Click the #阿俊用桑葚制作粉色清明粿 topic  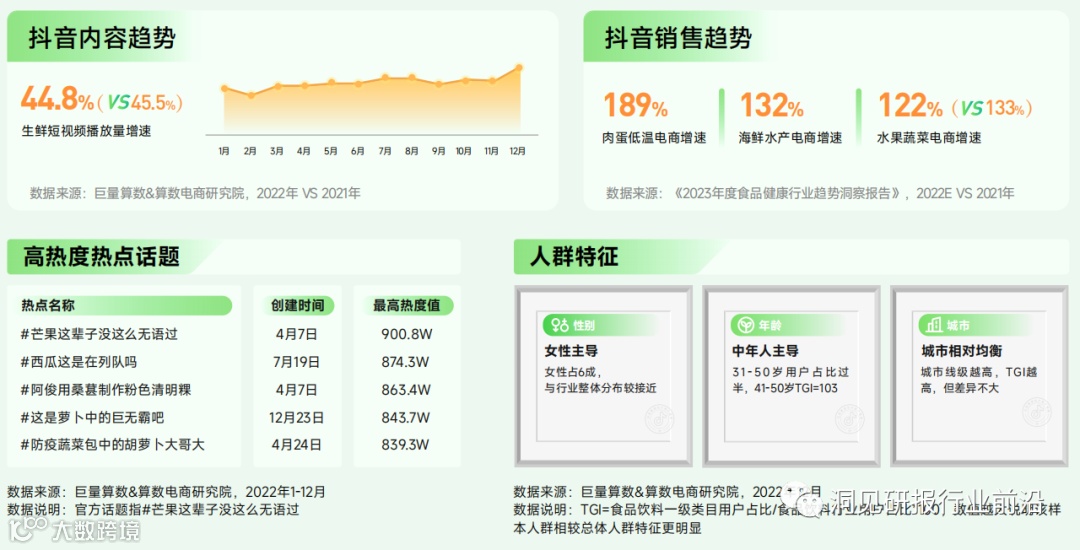[105, 390]
